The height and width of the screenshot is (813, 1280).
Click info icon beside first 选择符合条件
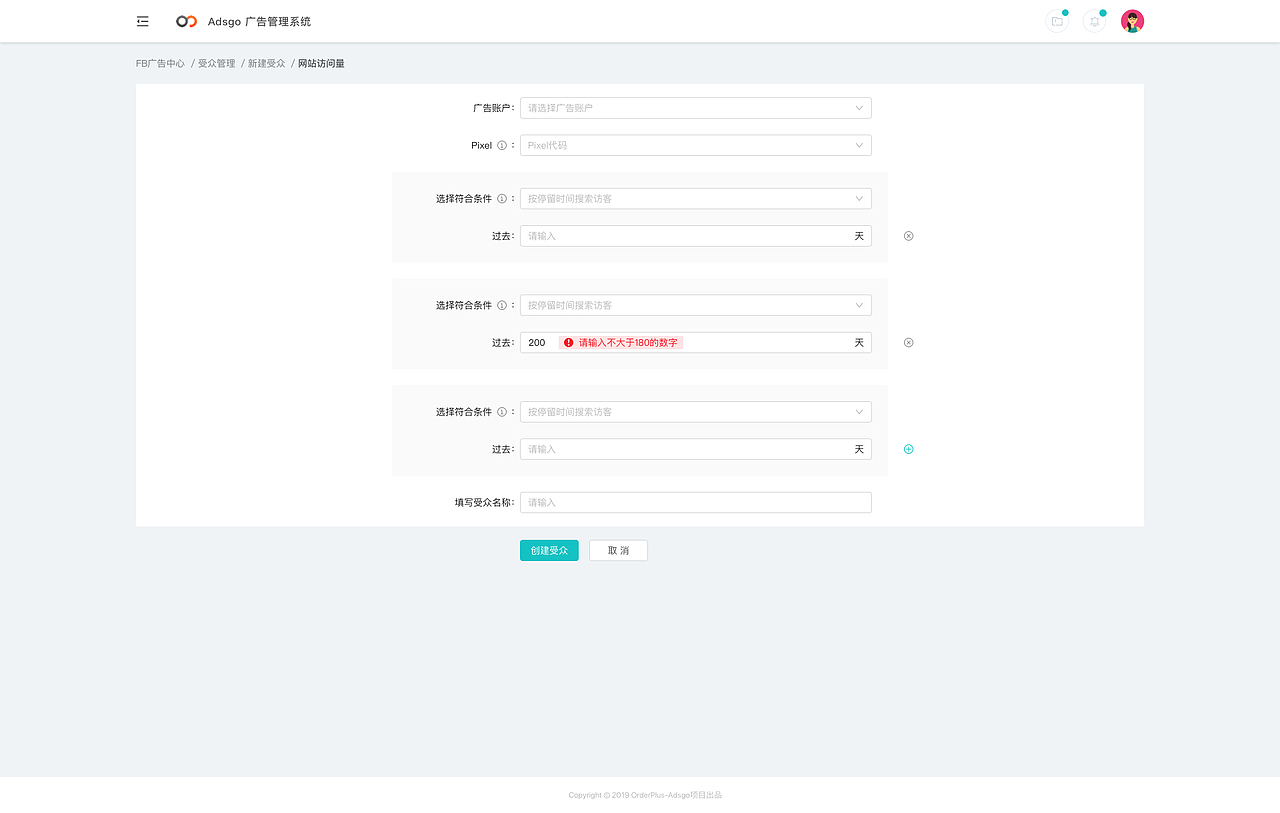coord(502,199)
